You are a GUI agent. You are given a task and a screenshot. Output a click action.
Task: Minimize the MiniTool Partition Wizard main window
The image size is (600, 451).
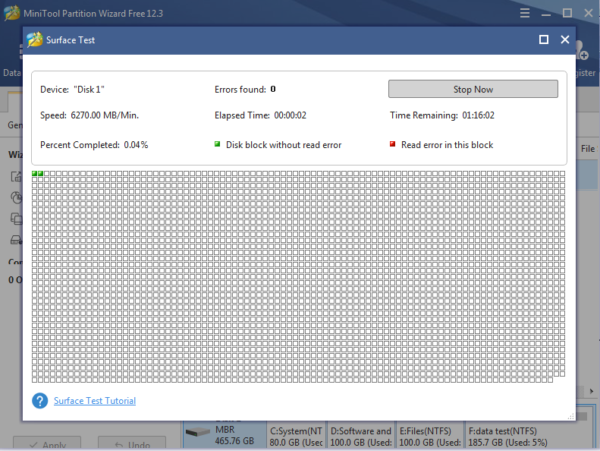tap(546, 13)
